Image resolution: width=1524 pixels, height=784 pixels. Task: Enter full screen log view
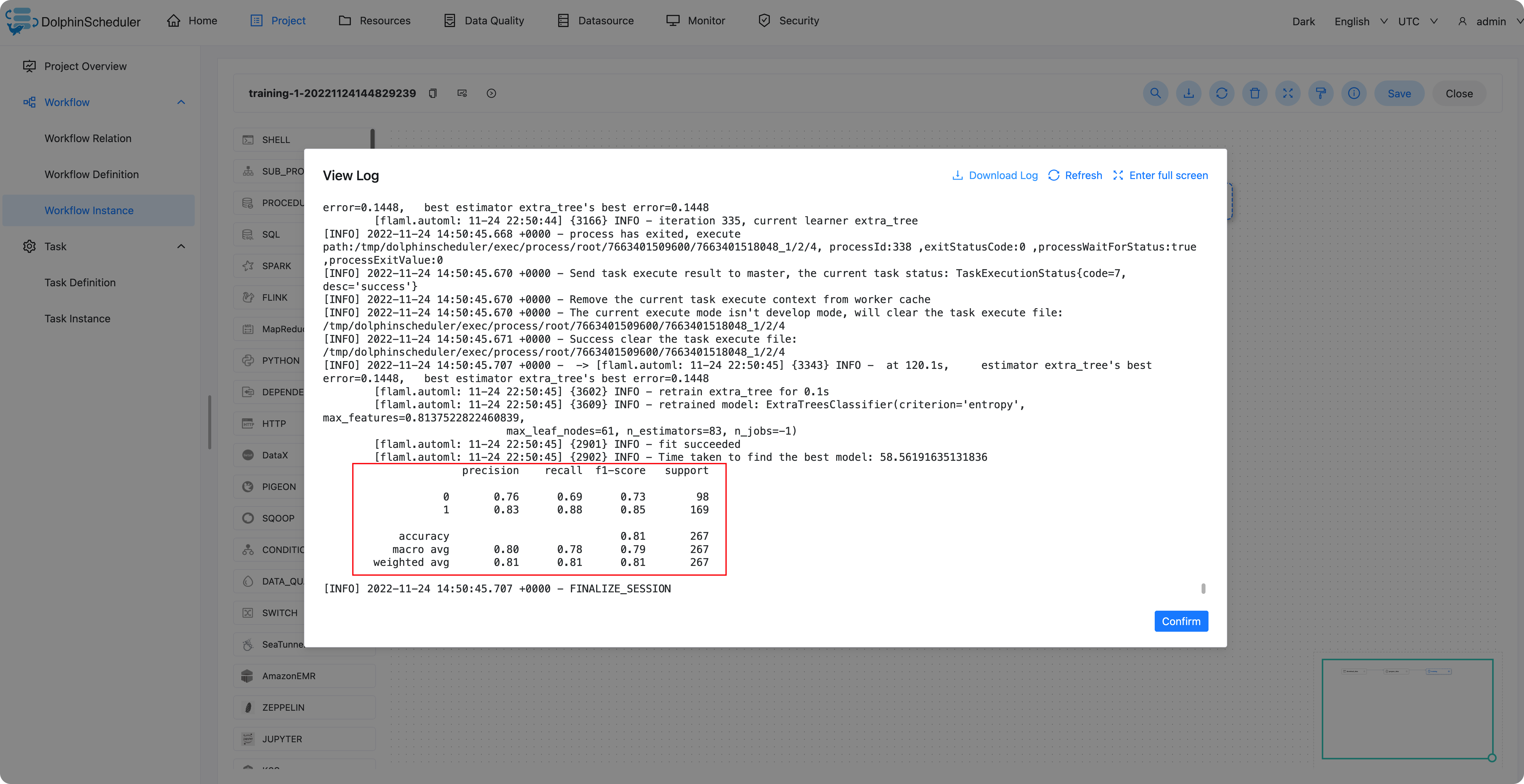[x=1160, y=175]
